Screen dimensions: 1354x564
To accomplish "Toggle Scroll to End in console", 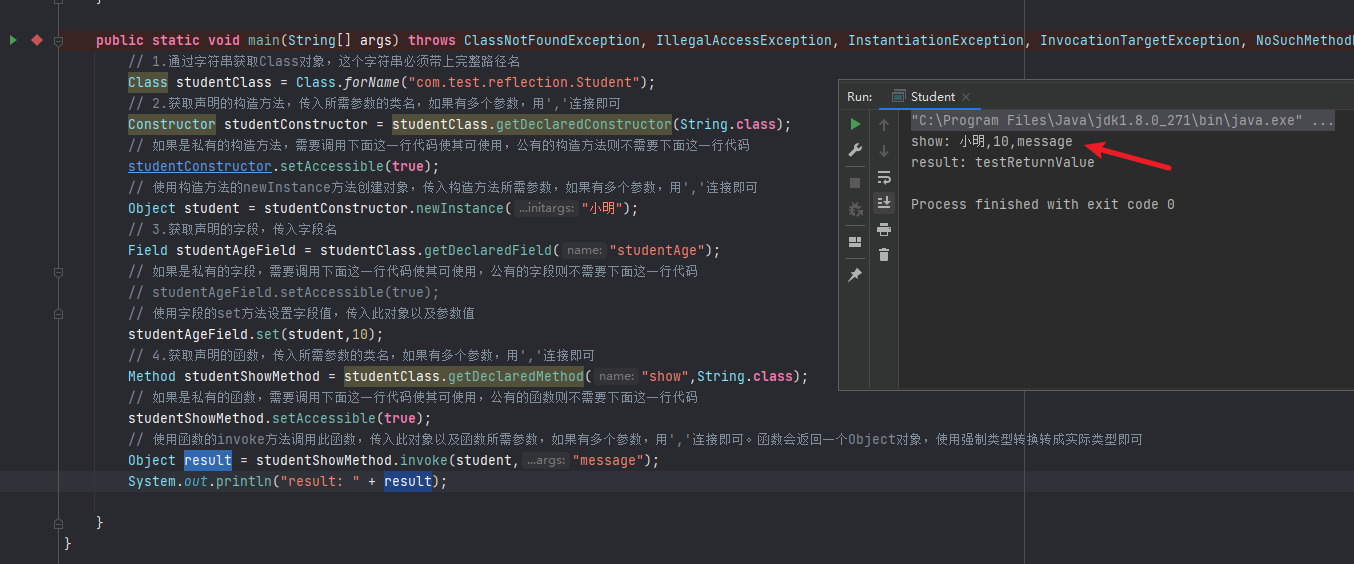I will 884,203.
